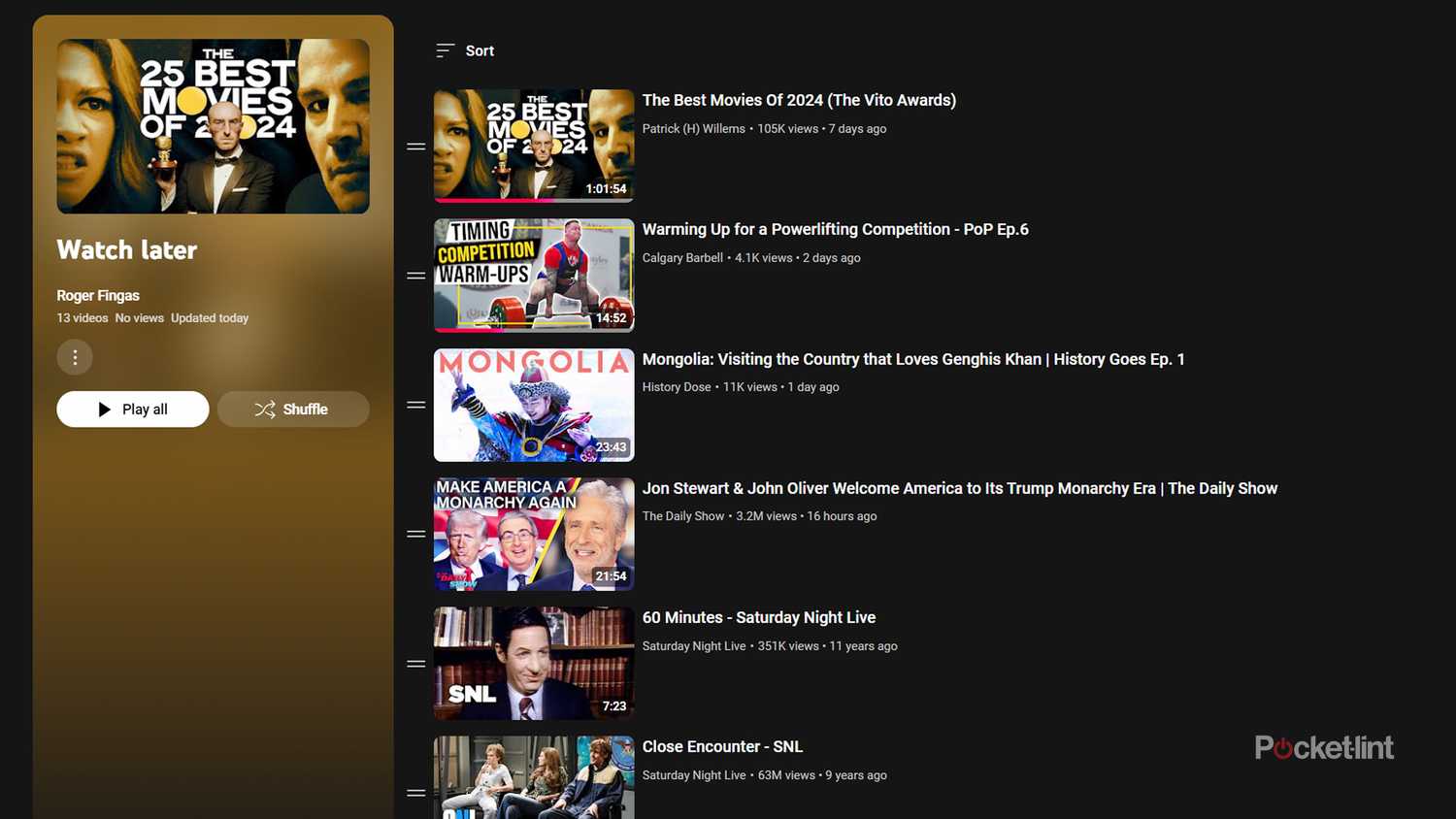This screenshot has width=1456, height=819.
Task: Expand options via the powerlifting video drag handle
Action: tap(415, 275)
